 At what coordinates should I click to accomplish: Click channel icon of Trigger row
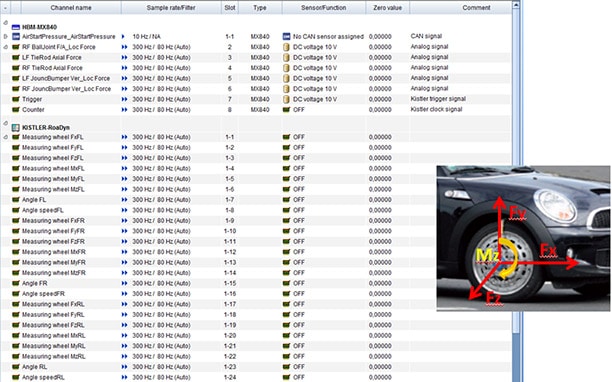pyautogui.click(x=16, y=99)
